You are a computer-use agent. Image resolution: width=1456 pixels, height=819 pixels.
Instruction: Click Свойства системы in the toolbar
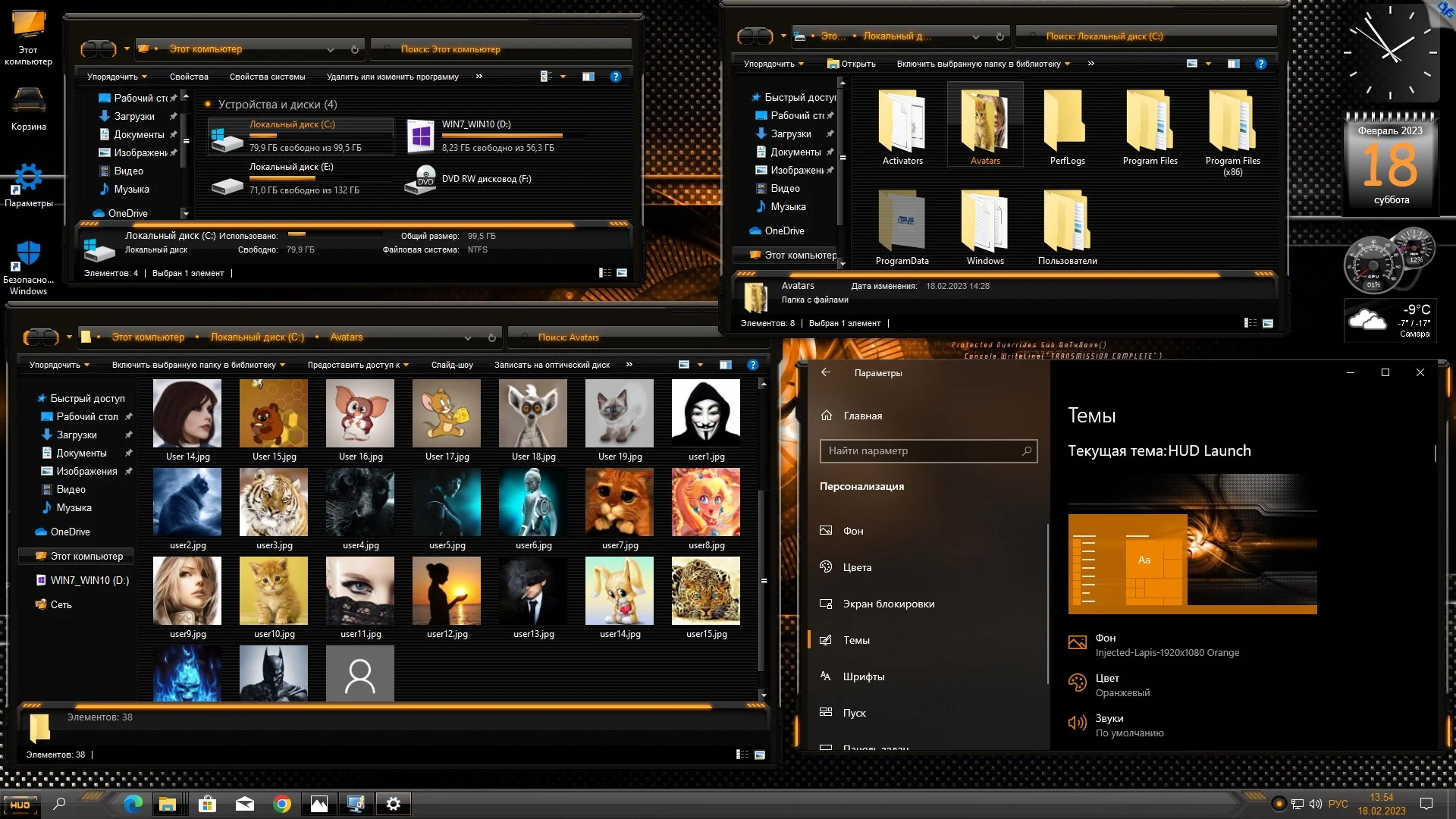tap(267, 77)
